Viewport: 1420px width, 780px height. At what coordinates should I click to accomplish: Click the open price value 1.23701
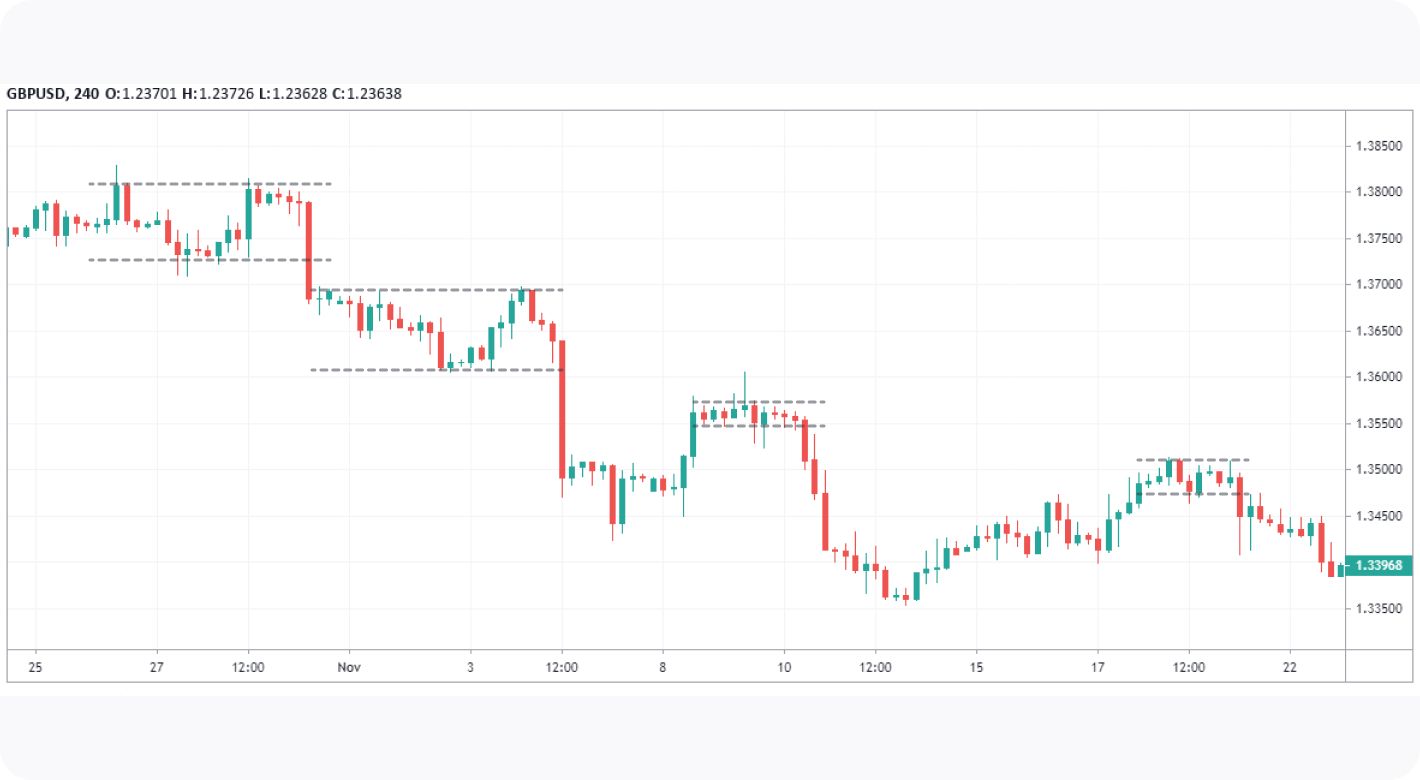click(x=147, y=94)
